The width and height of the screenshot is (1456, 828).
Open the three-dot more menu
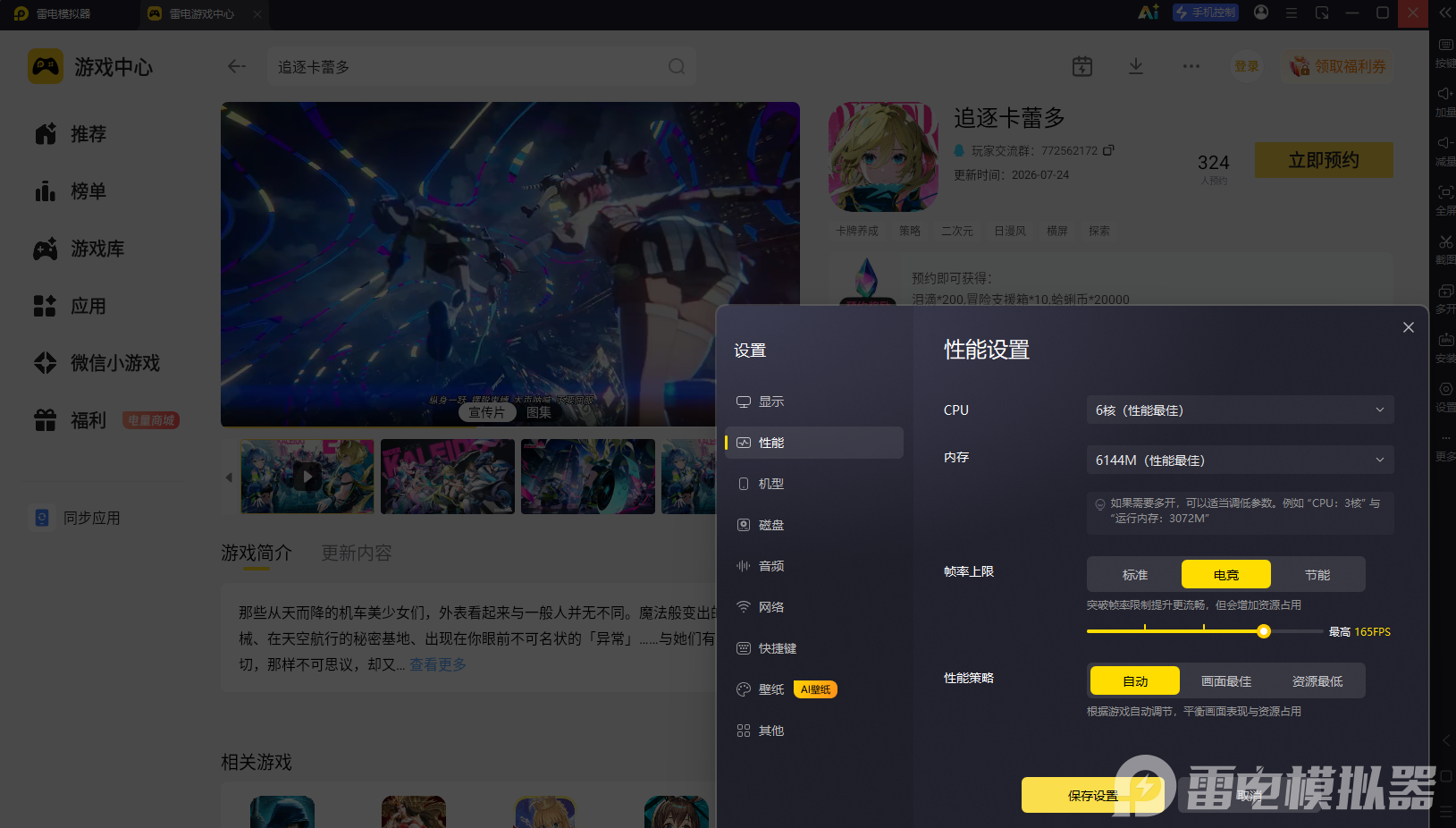[1191, 66]
